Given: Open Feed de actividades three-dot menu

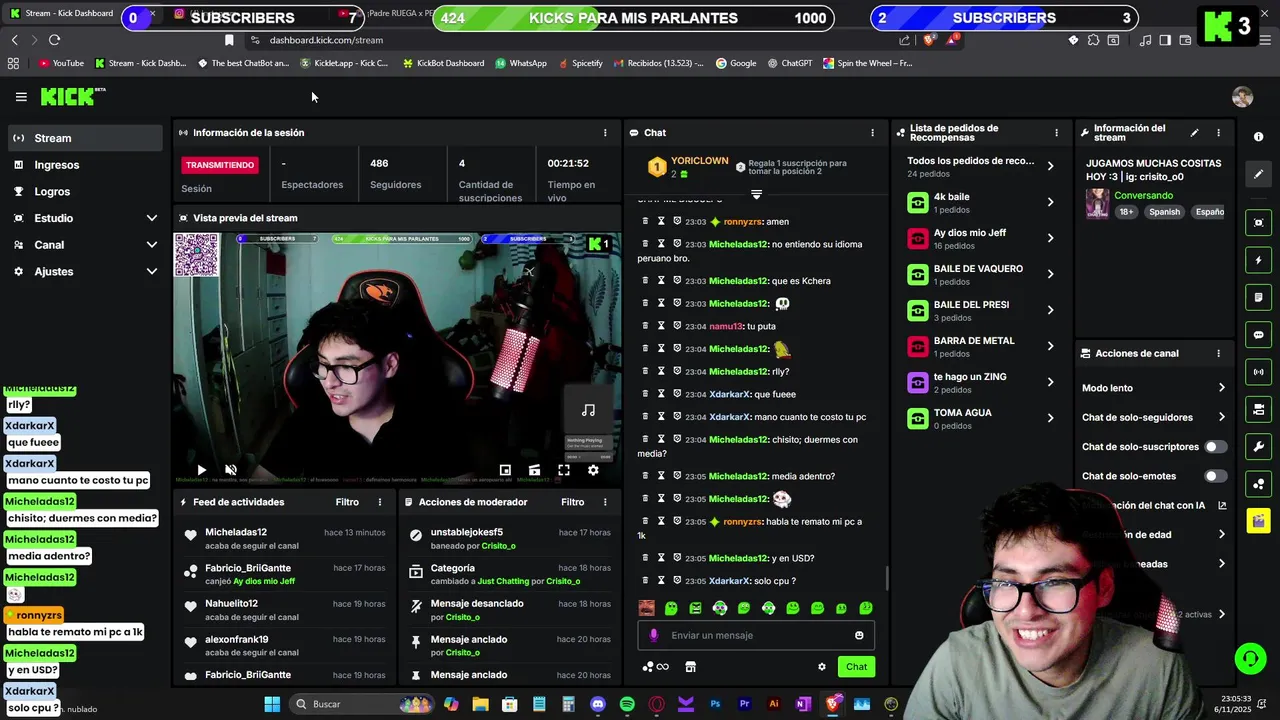Looking at the screenshot, I should (x=379, y=502).
